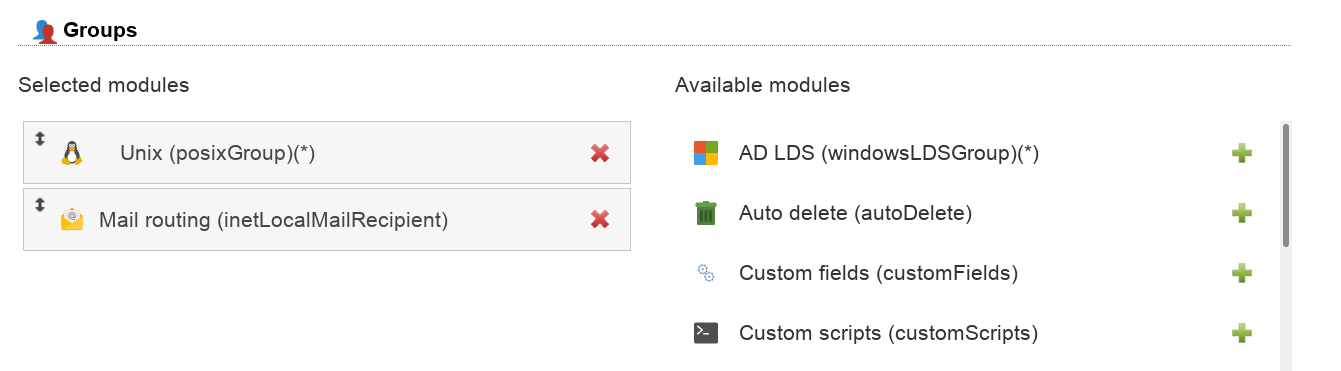This screenshot has height=371, width=1341.
Task: Add the Auto delete module
Action: 1242,213
